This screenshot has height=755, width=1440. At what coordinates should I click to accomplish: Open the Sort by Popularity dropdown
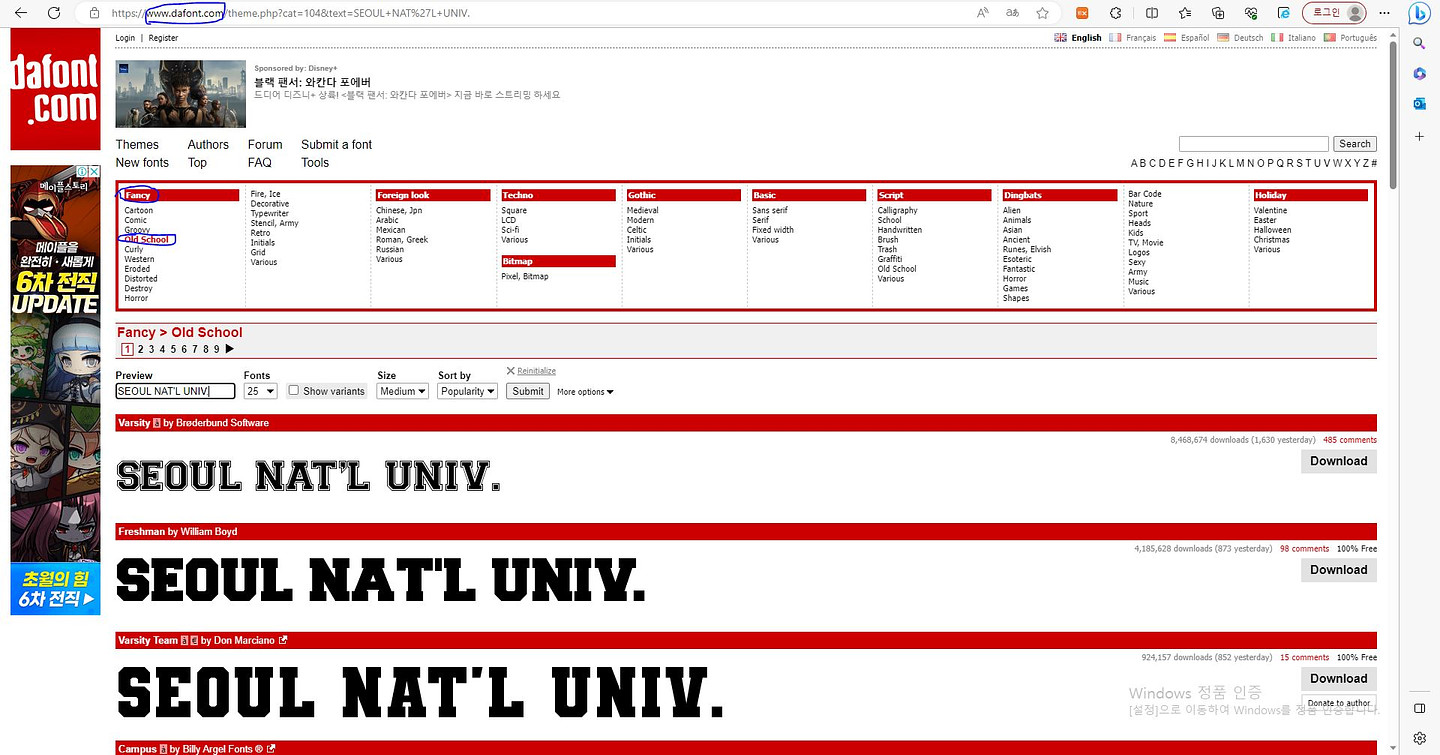(467, 392)
